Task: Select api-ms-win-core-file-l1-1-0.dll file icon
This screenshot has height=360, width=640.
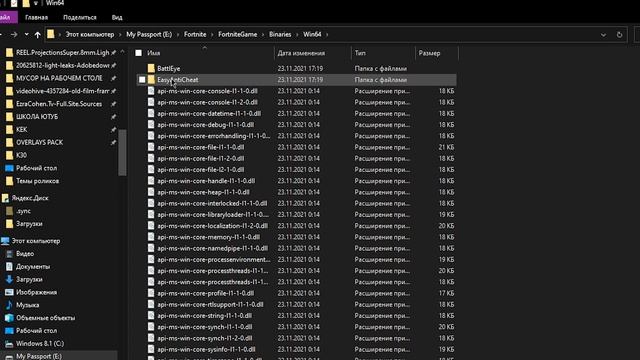Action: click(151, 147)
